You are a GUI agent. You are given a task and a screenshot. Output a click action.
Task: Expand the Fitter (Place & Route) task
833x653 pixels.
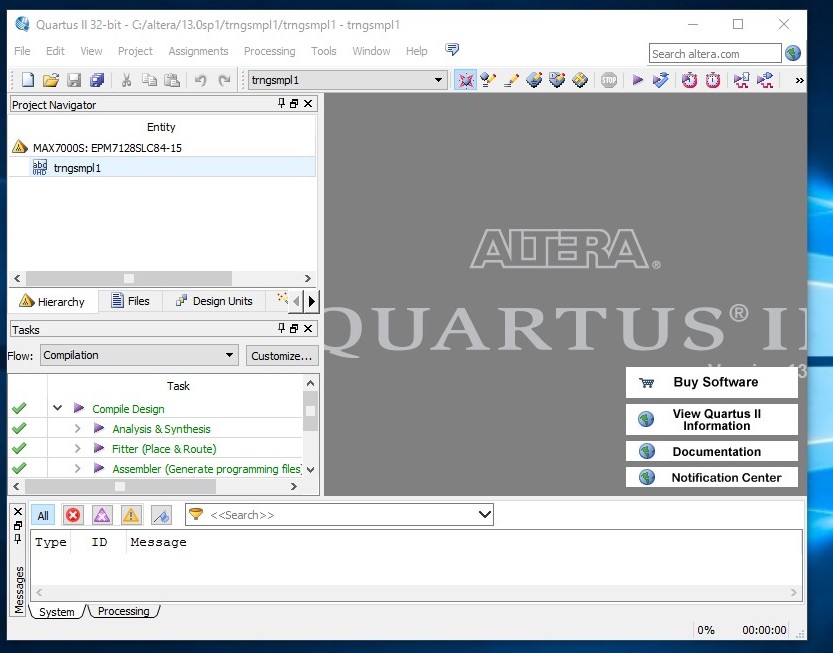(x=78, y=448)
